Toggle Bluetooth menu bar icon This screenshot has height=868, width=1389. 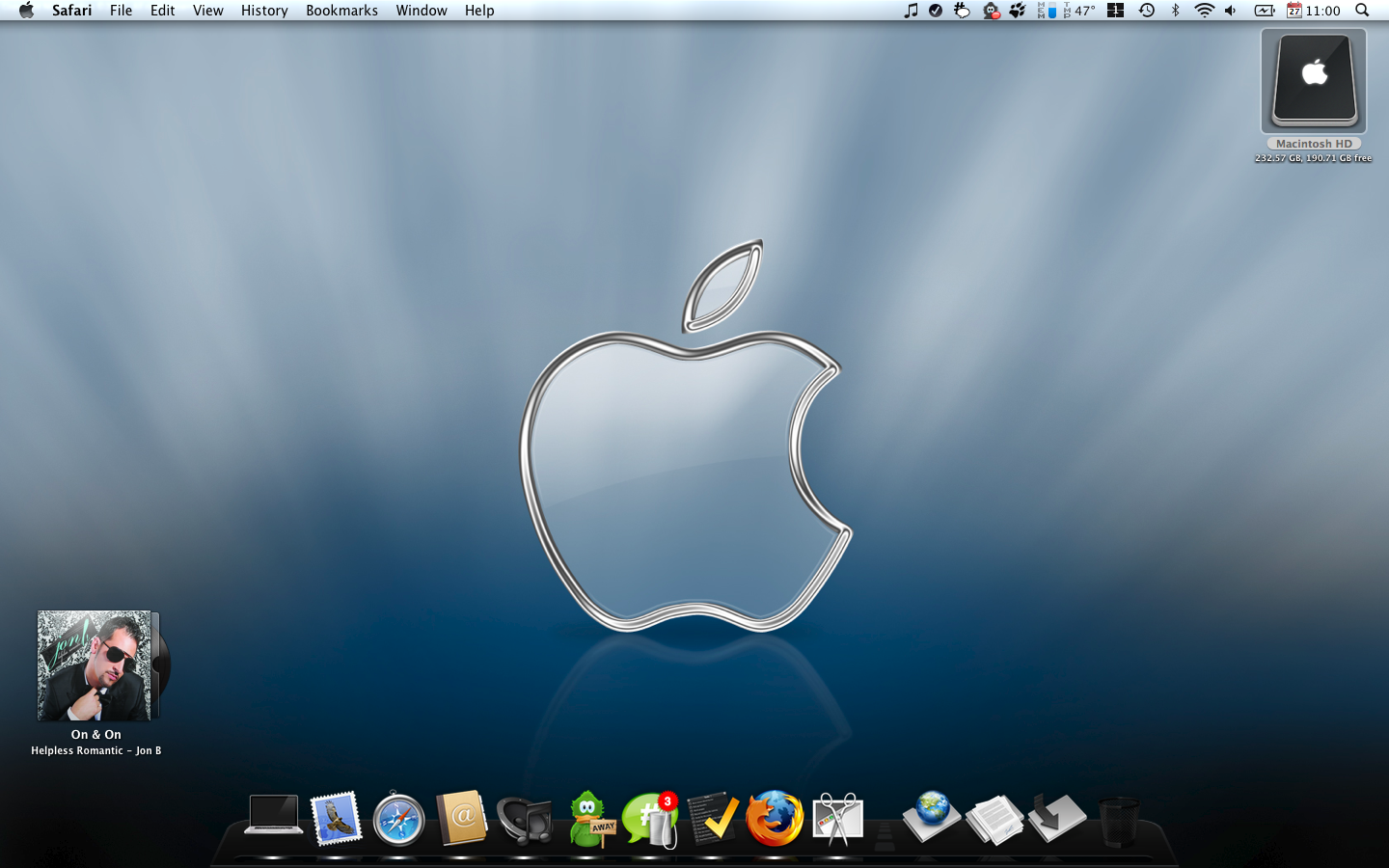(1175, 11)
